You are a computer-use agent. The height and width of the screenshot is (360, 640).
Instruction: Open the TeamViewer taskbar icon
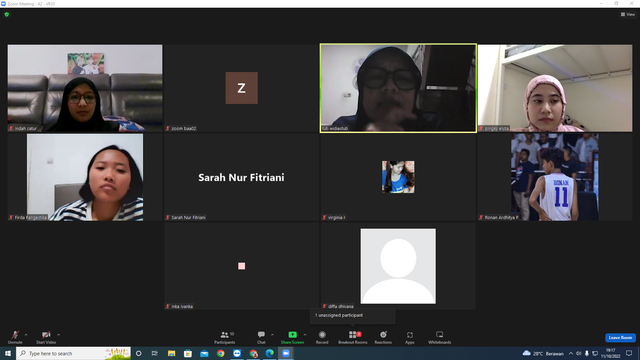pos(237,353)
